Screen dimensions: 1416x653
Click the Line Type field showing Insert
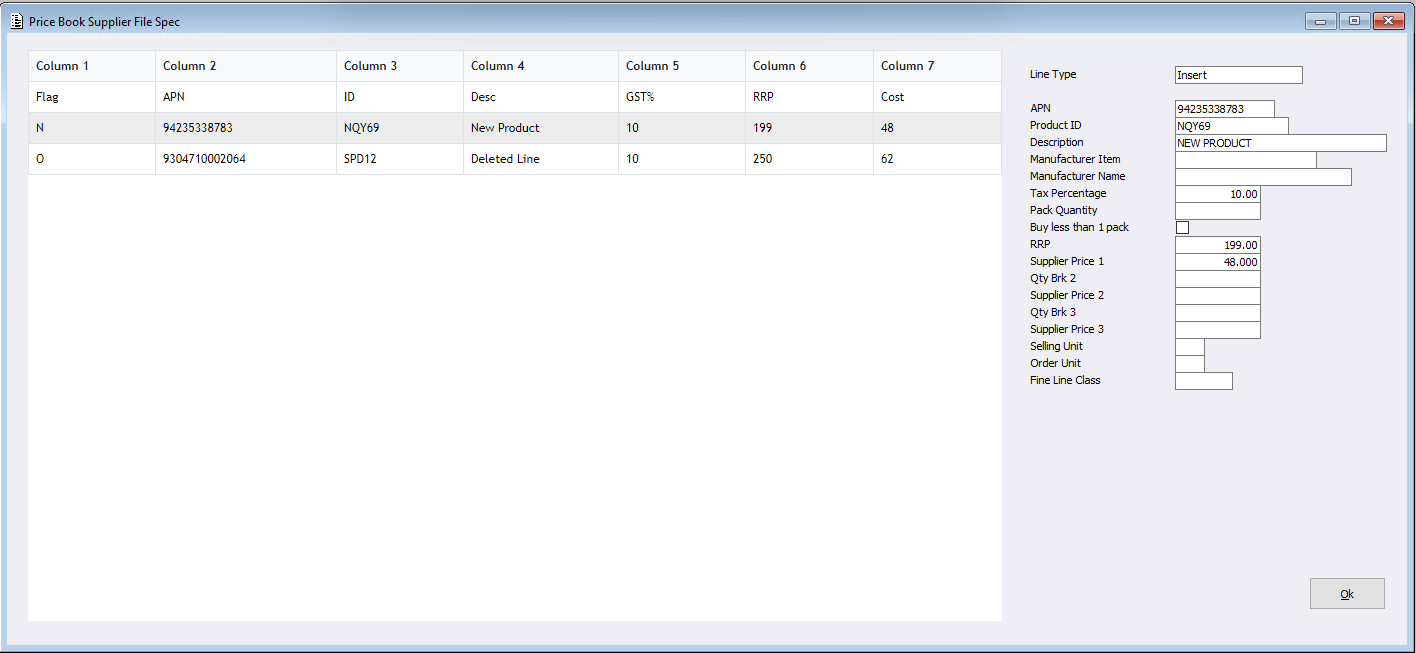[x=1239, y=75]
